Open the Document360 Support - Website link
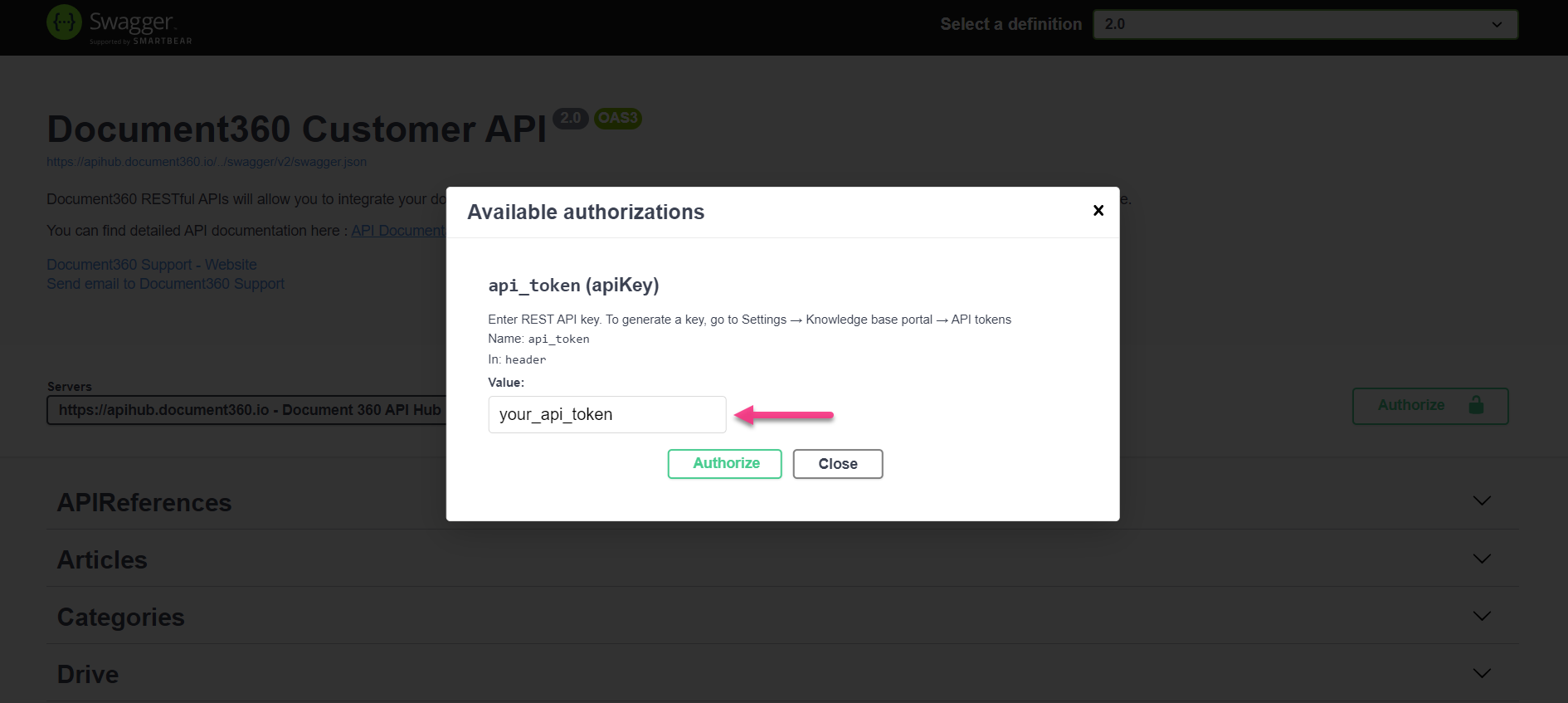The height and width of the screenshot is (703, 1568). (x=152, y=265)
